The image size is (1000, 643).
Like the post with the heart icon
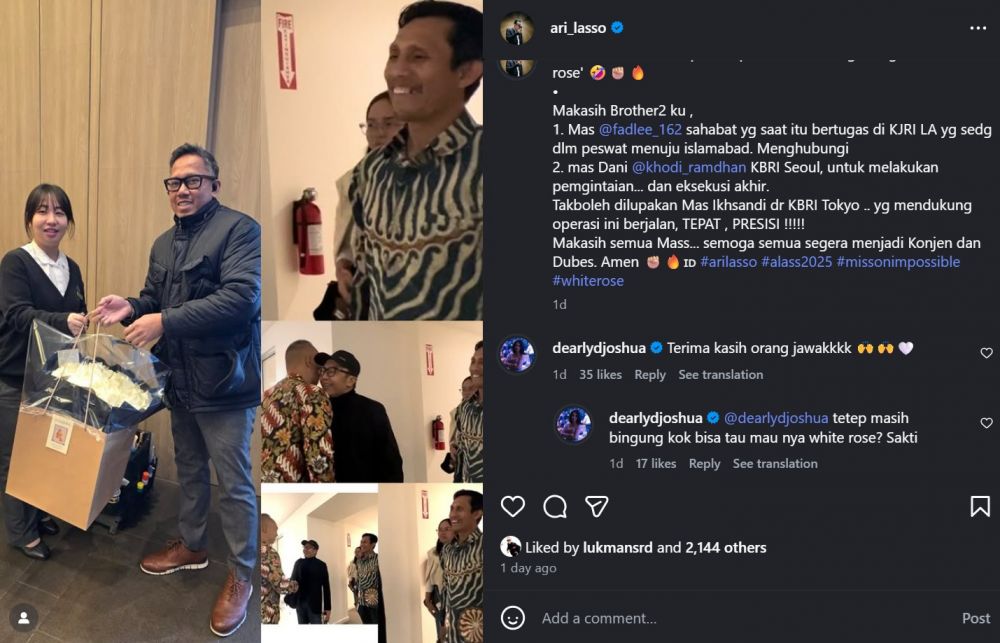pos(513,508)
